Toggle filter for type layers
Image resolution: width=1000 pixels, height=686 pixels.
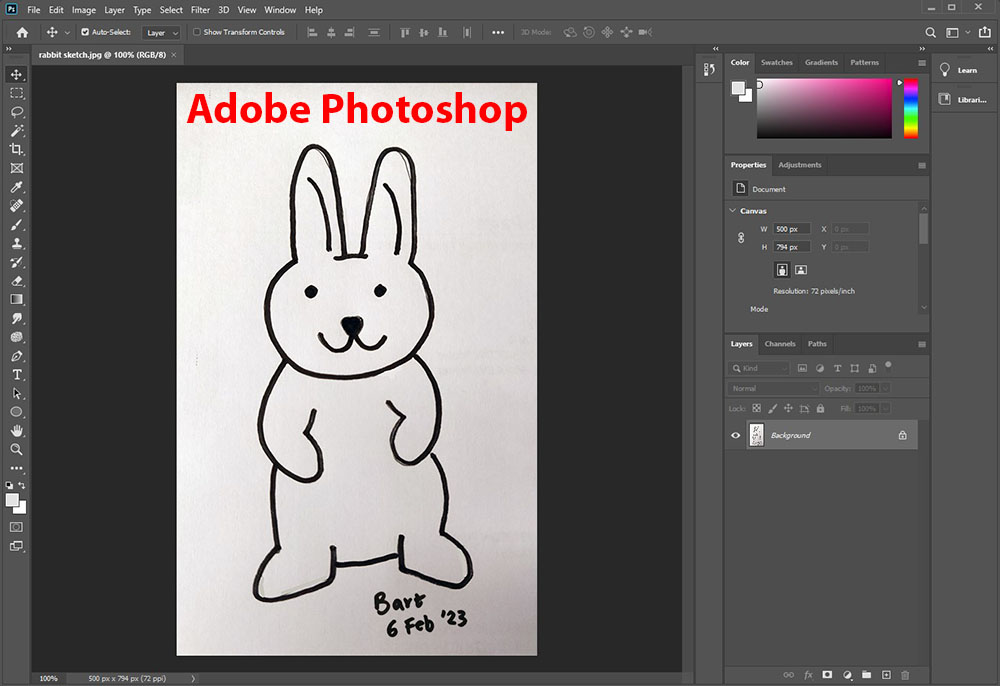[837, 369]
